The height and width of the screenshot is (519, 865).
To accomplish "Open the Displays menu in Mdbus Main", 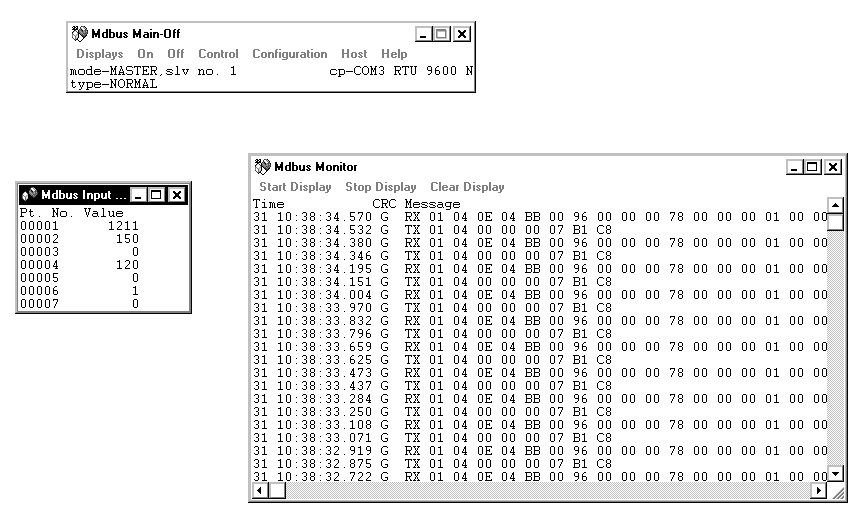I will [x=99, y=54].
